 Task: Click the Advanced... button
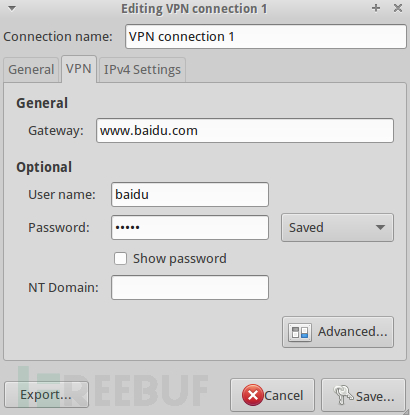(x=338, y=332)
